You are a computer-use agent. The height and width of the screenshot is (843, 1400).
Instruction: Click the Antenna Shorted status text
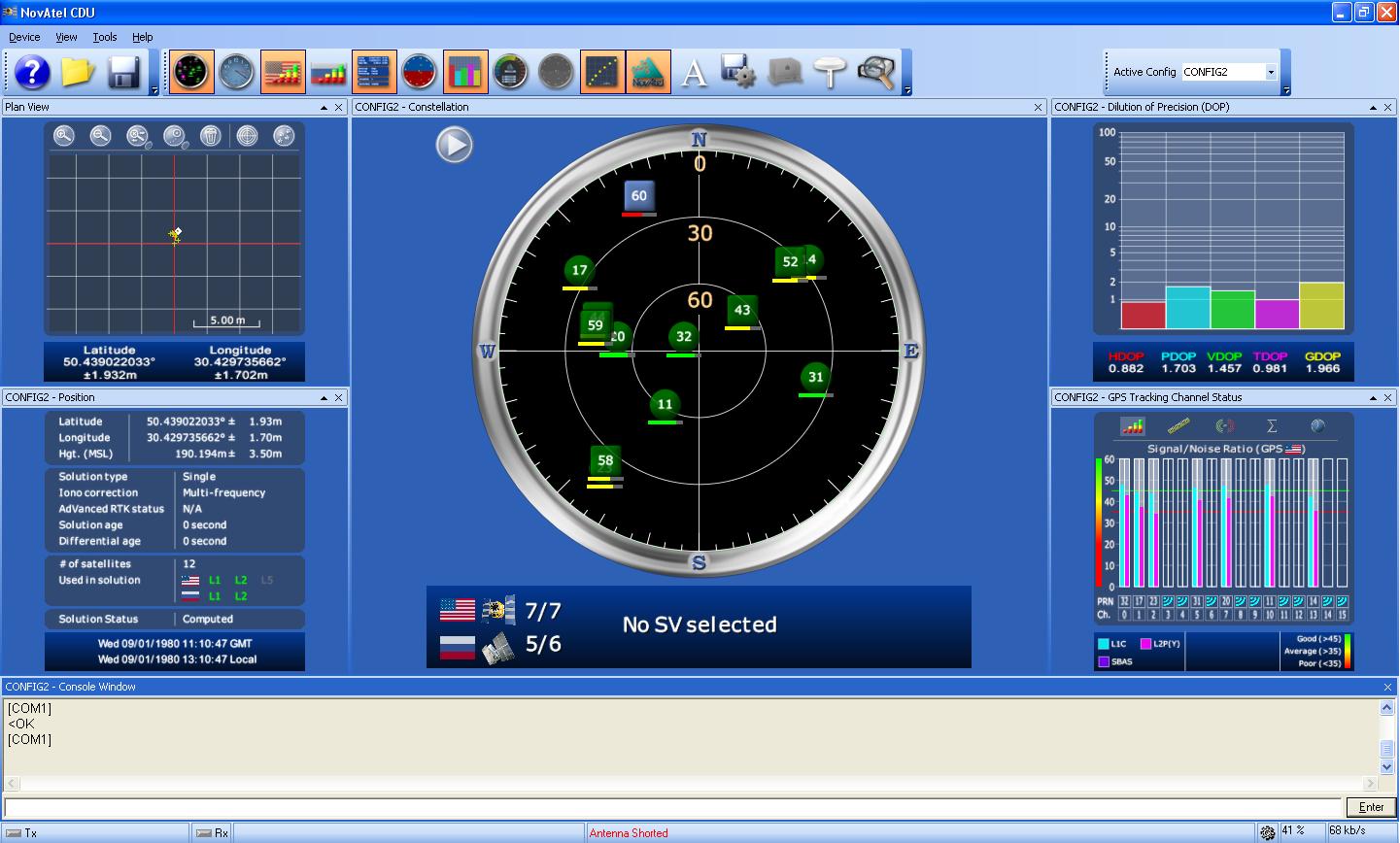pyautogui.click(x=629, y=833)
